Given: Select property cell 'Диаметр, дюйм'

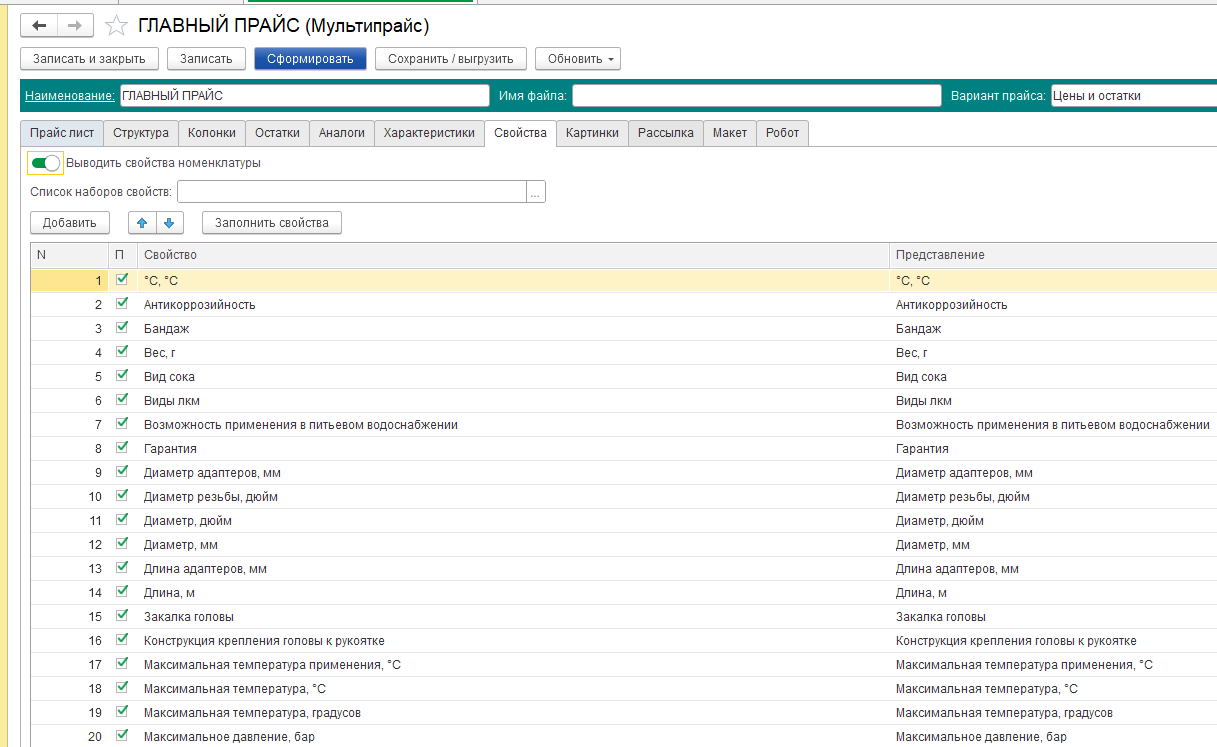Looking at the screenshot, I should tap(513, 520).
